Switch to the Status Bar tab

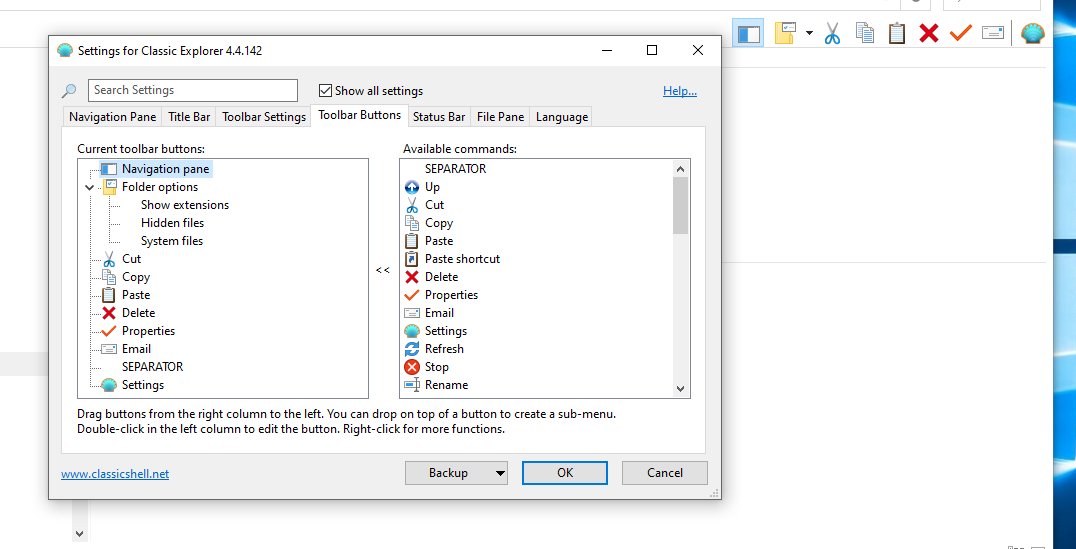coord(439,117)
